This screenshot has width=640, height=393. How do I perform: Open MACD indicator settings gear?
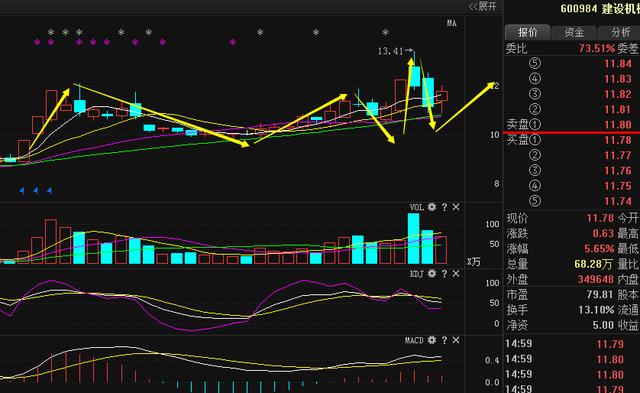(432, 340)
